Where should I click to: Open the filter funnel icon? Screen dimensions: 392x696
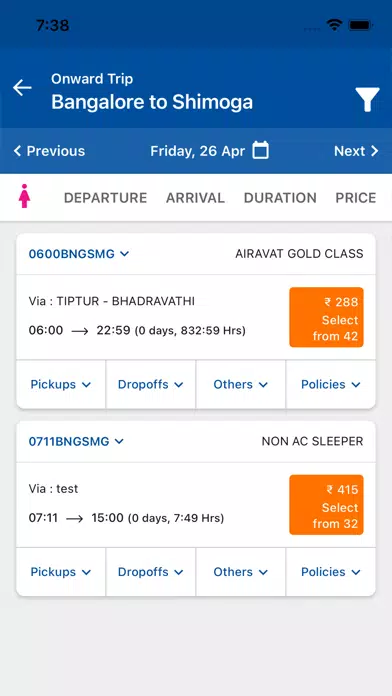point(367,99)
